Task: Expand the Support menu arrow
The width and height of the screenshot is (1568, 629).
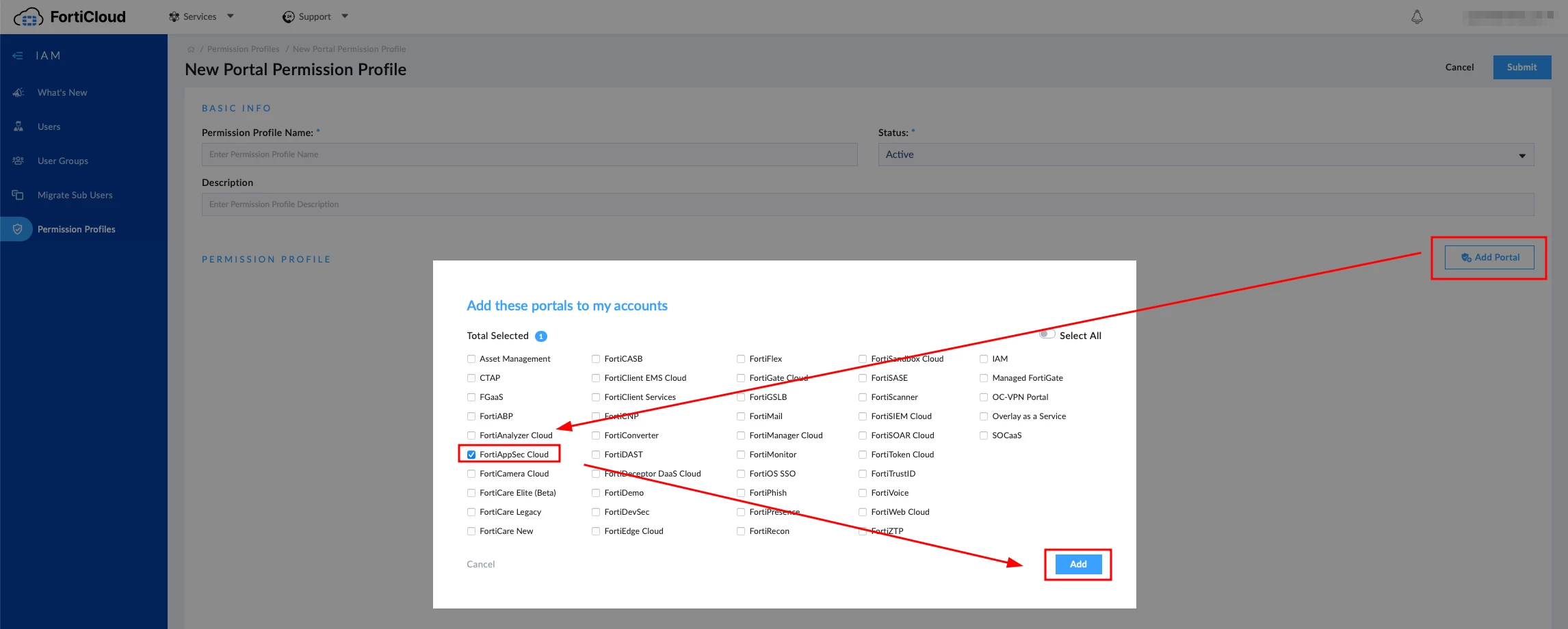Action: pos(345,16)
